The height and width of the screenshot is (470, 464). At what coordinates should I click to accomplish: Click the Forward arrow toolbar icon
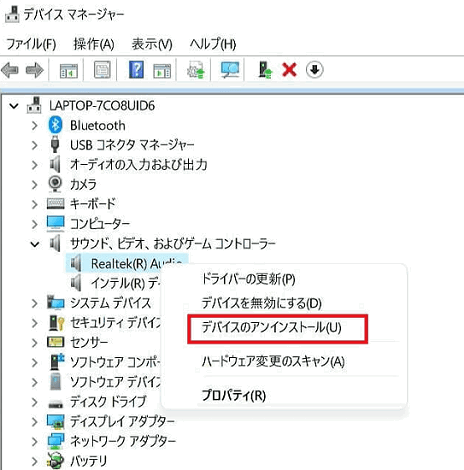[x=34, y=70]
